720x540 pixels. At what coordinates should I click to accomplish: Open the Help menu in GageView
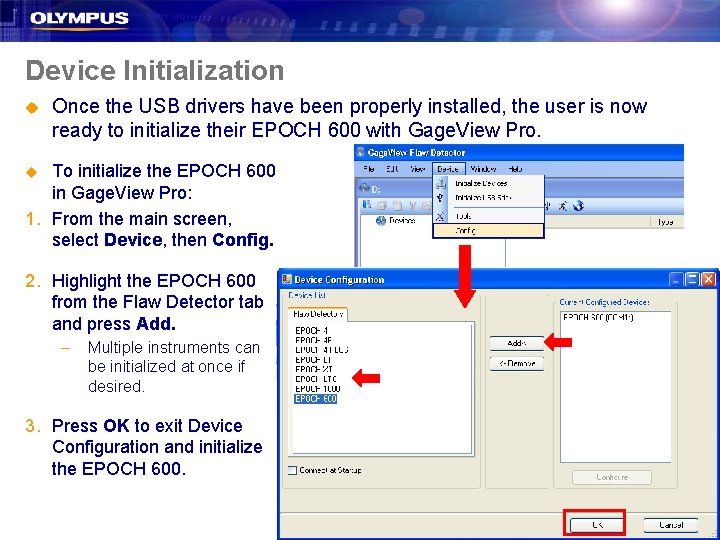[515, 169]
